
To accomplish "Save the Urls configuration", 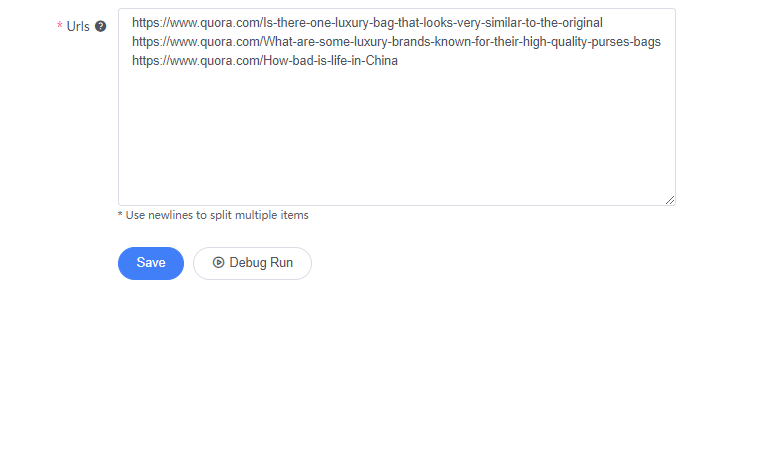I will tap(151, 263).
